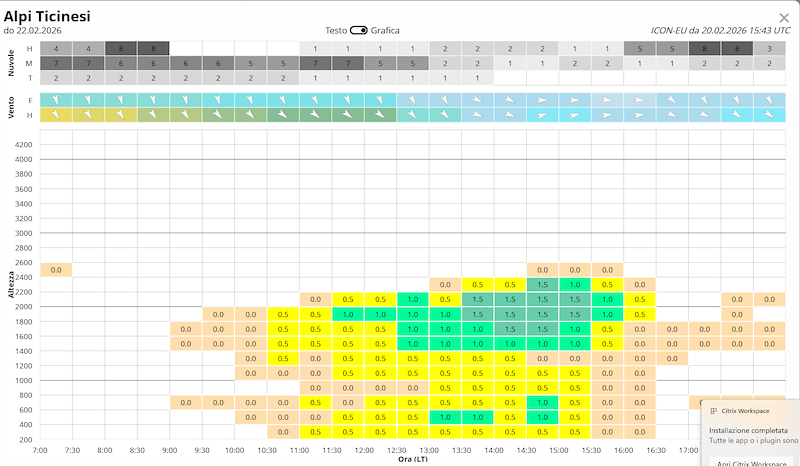This screenshot has width=800, height=466.
Task: Click the Nuvole section label
Action: [11, 63]
